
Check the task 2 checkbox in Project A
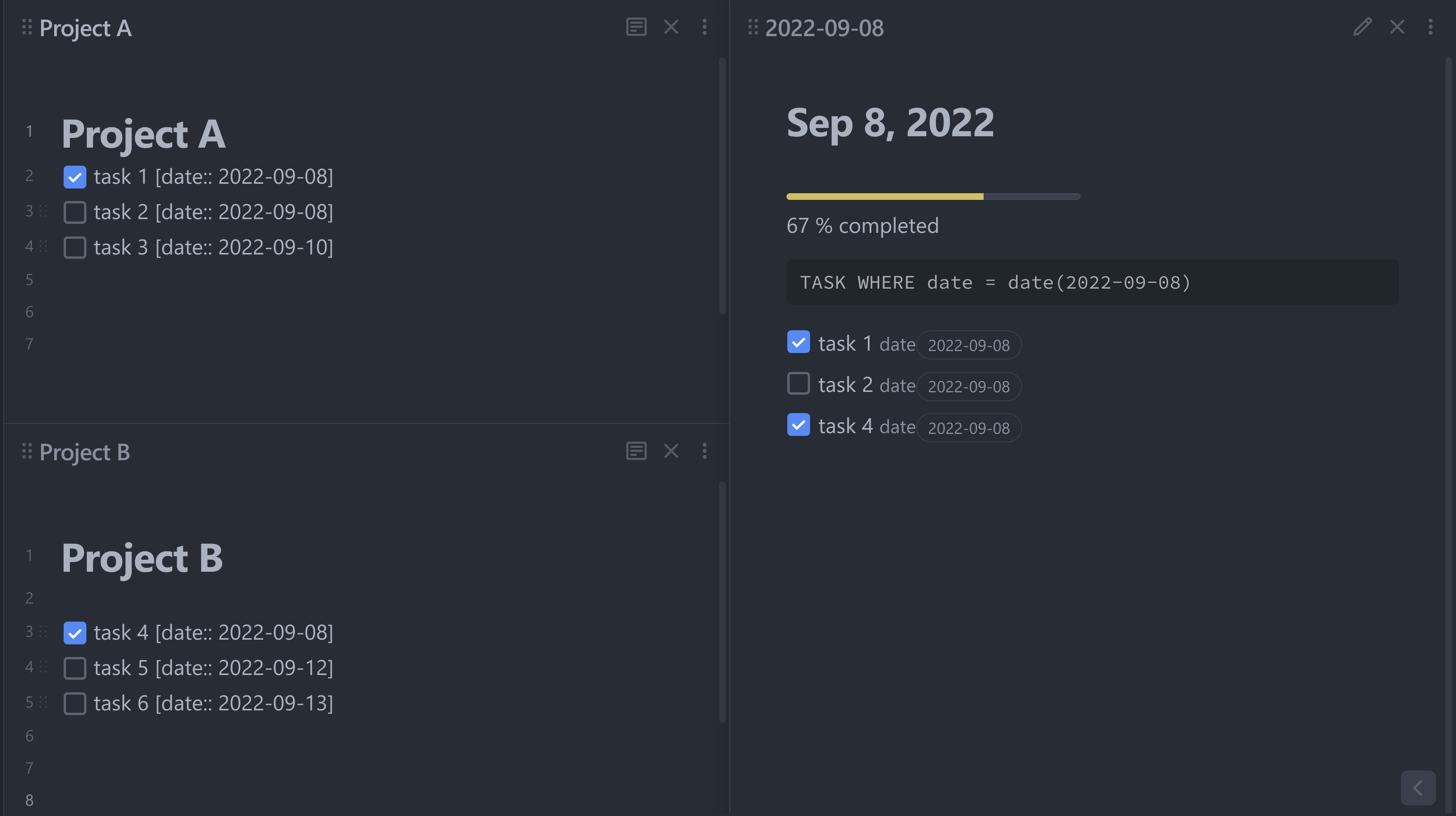(75, 212)
